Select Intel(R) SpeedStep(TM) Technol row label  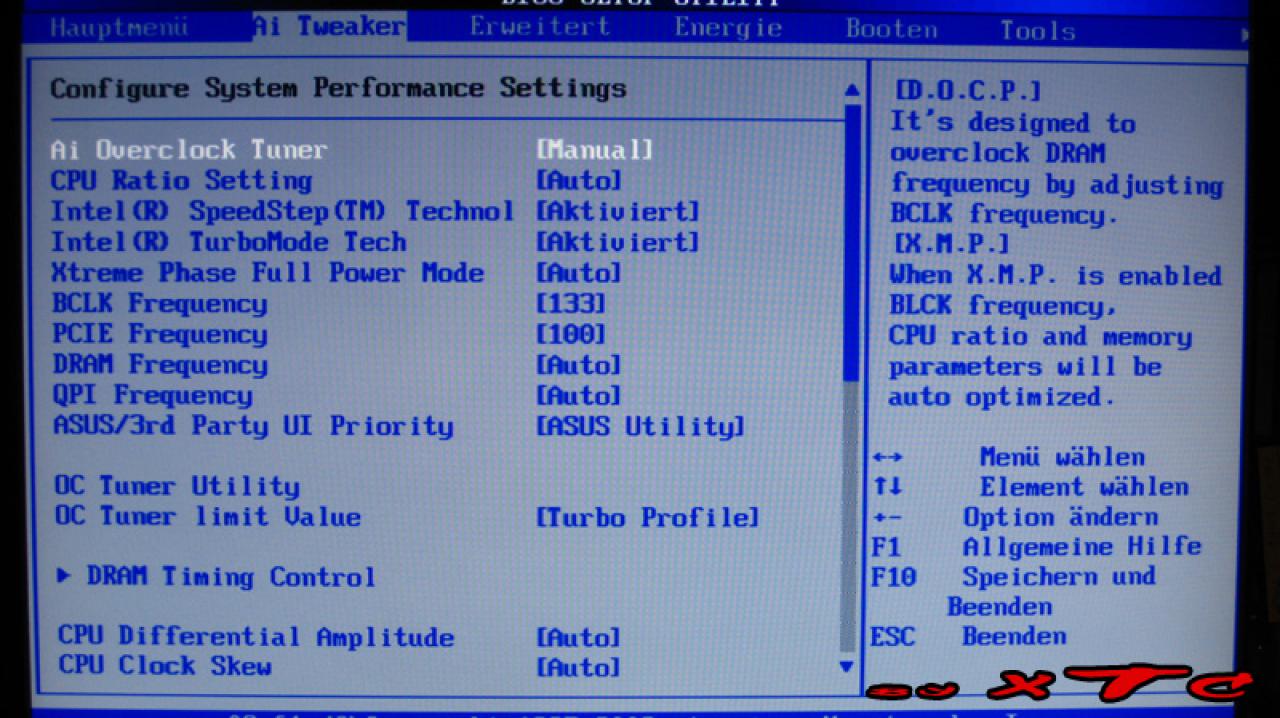click(x=282, y=211)
